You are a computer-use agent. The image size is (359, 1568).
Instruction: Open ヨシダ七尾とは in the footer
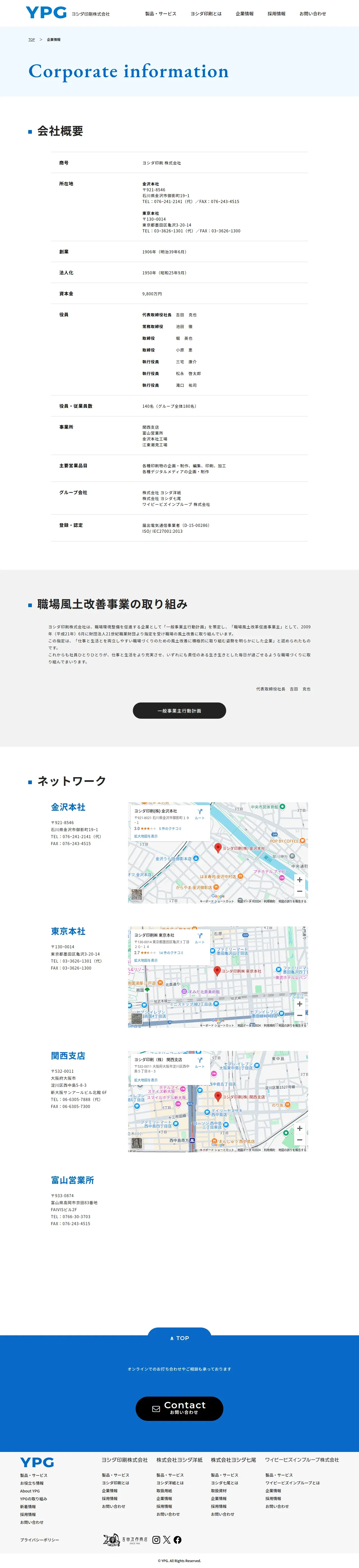[x=225, y=1483]
